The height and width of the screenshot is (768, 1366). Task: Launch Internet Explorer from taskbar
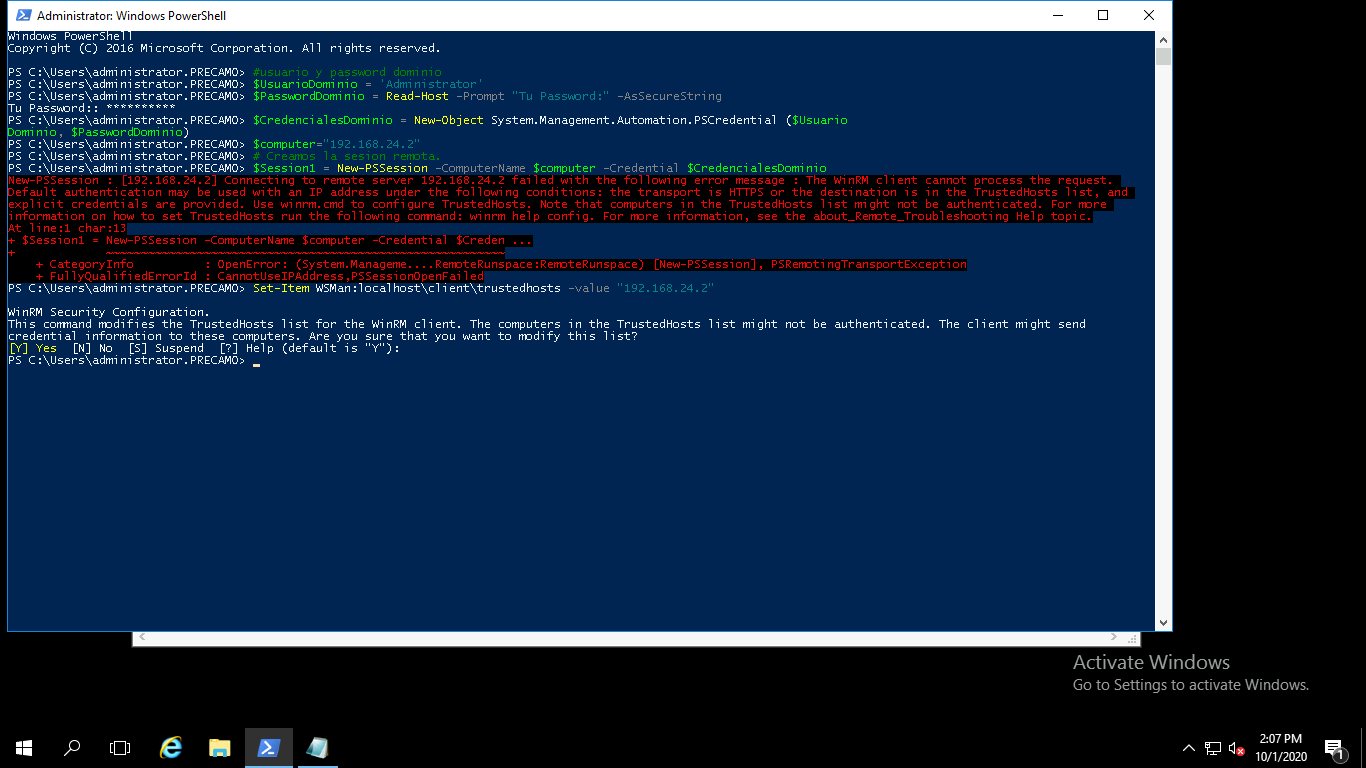pos(172,748)
